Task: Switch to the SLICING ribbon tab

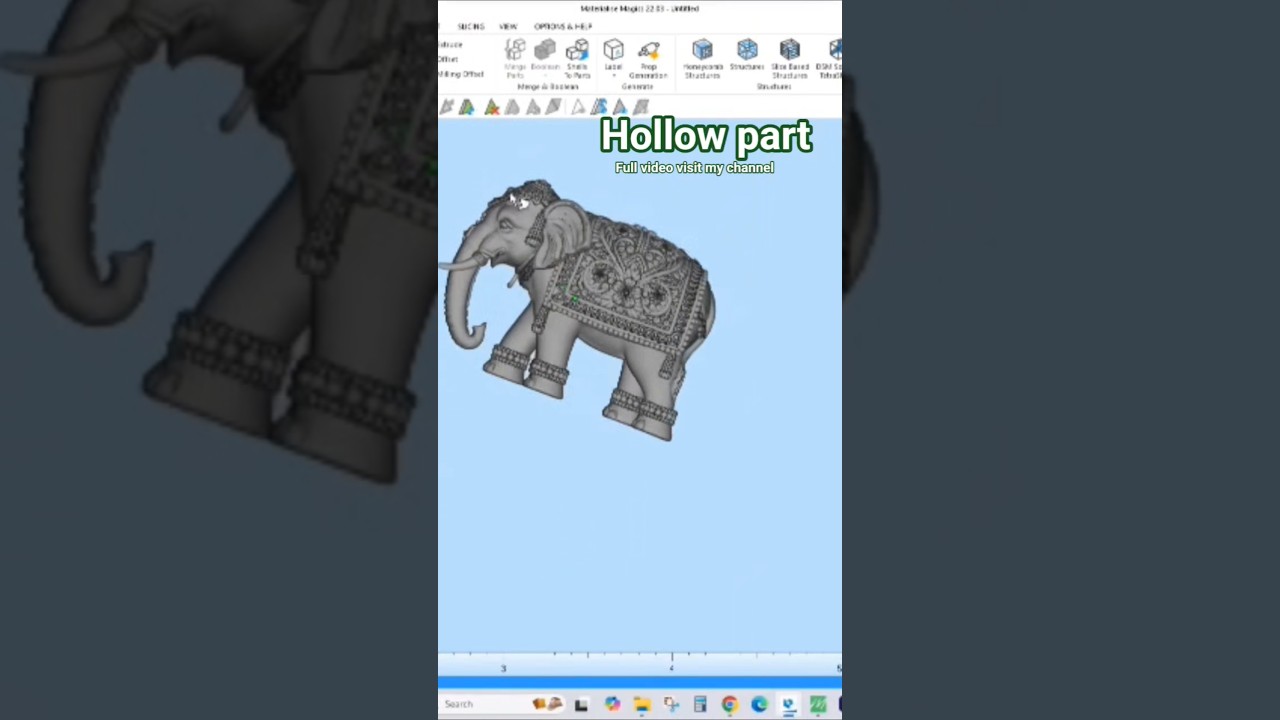Action: click(471, 26)
